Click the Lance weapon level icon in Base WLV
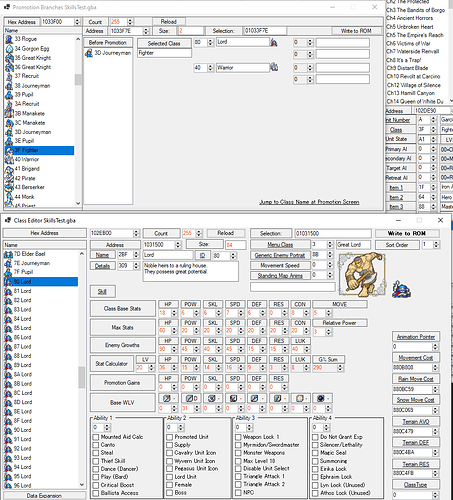This screenshot has width=453, height=500. pos(189,398)
